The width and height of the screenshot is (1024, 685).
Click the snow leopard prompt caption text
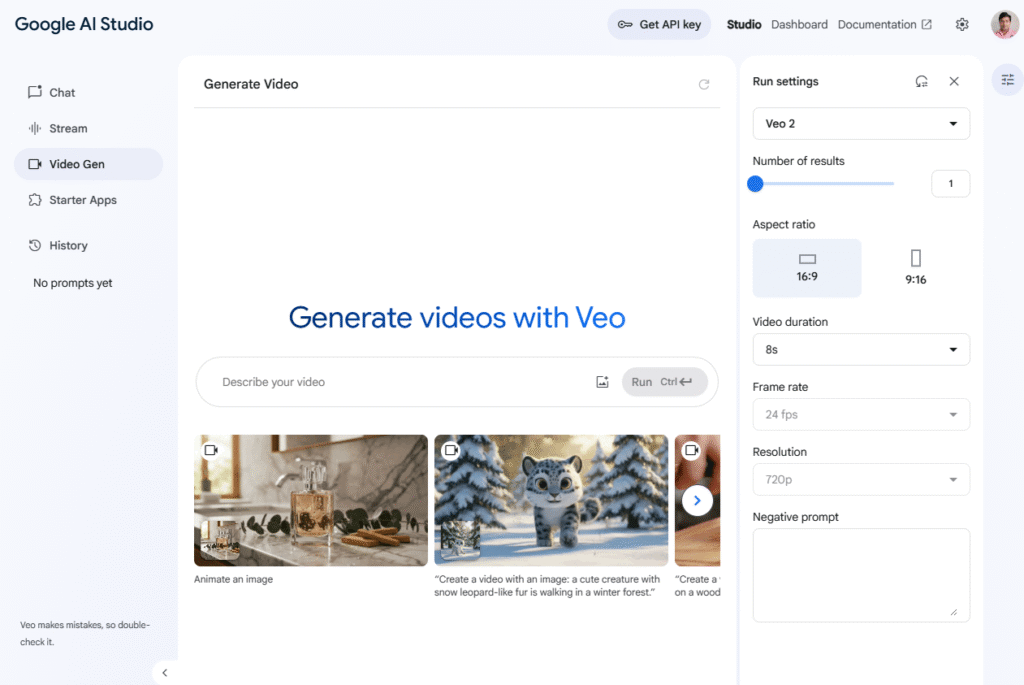(x=547, y=586)
